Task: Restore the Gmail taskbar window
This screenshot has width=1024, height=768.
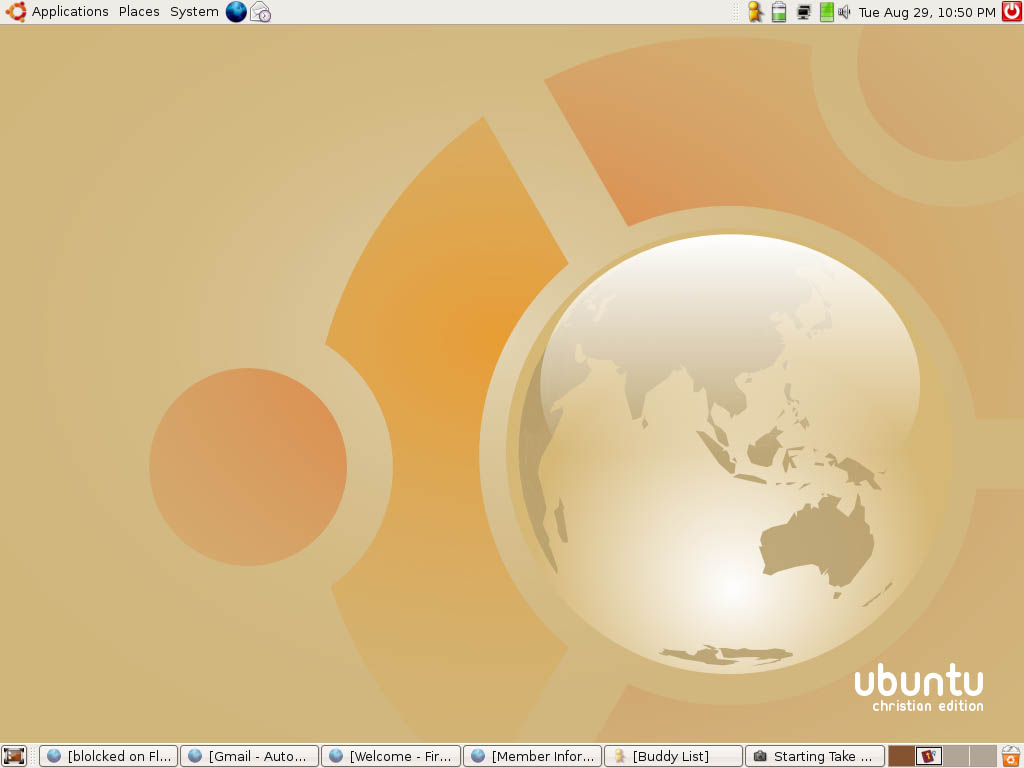Action: pos(249,756)
